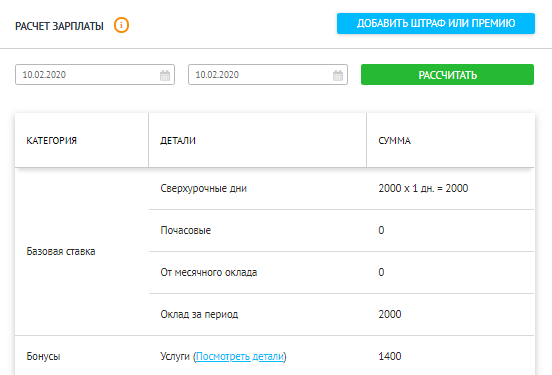Click the orange info icon beside Расчет зарплаты

[x=121, y=25]
